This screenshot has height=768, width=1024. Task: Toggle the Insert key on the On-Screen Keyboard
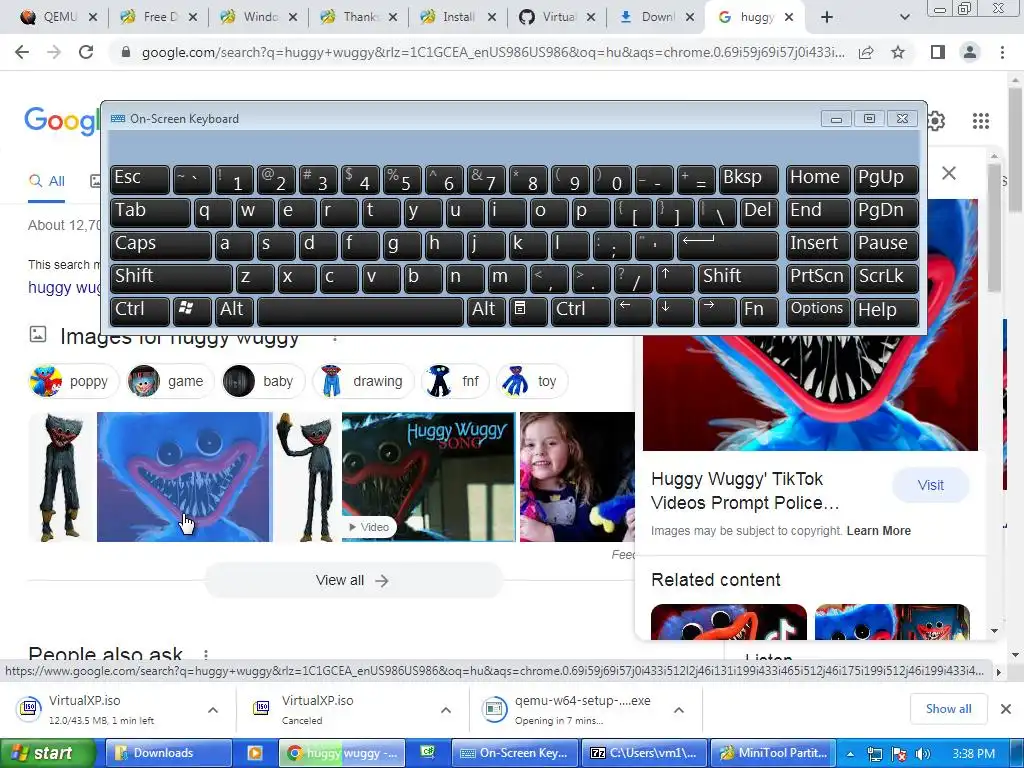pos(818,245)
